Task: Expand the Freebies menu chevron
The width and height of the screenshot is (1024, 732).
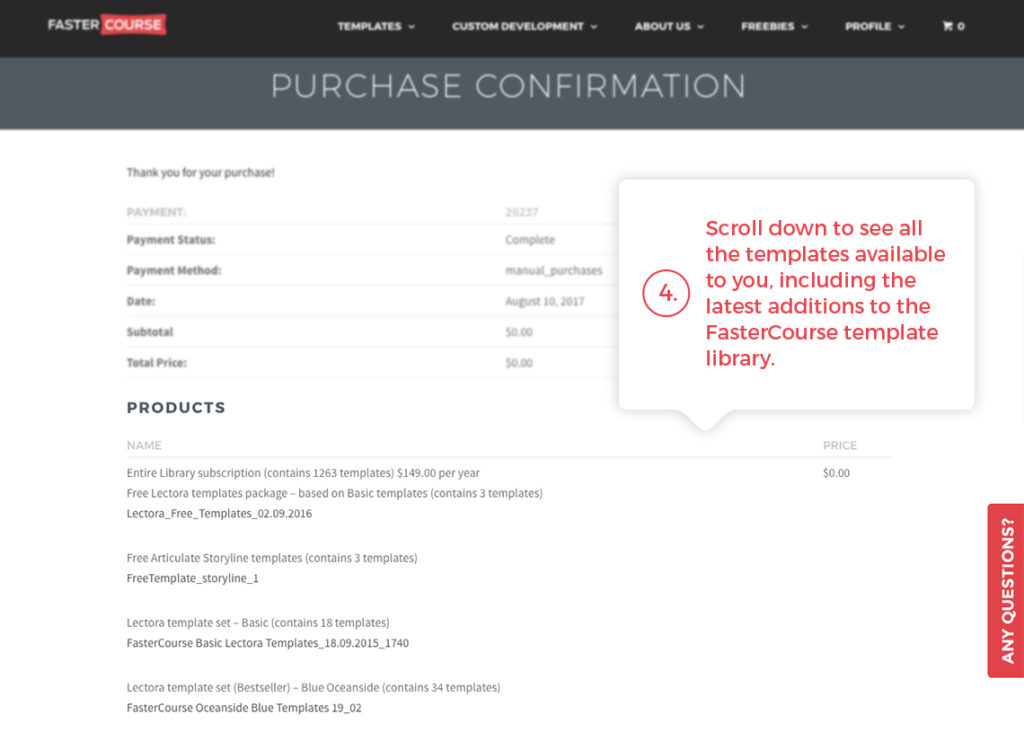Action: [x=805, y=27]
